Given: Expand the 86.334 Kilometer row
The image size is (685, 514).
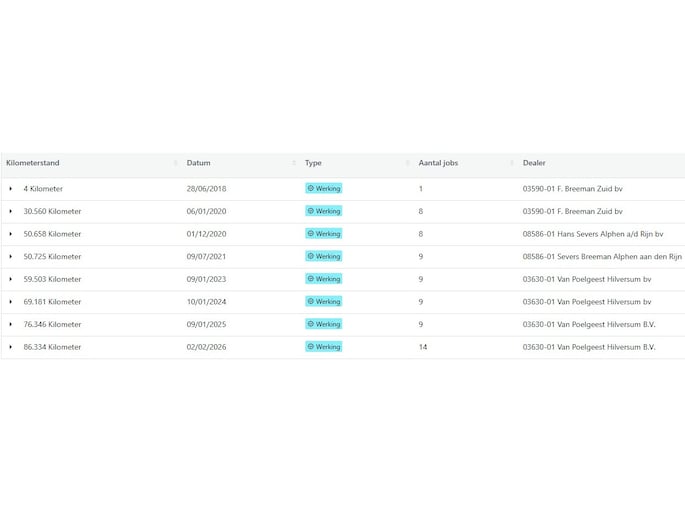Looking at the screenshot, I should pyautogui.click(x=11, y=347).
